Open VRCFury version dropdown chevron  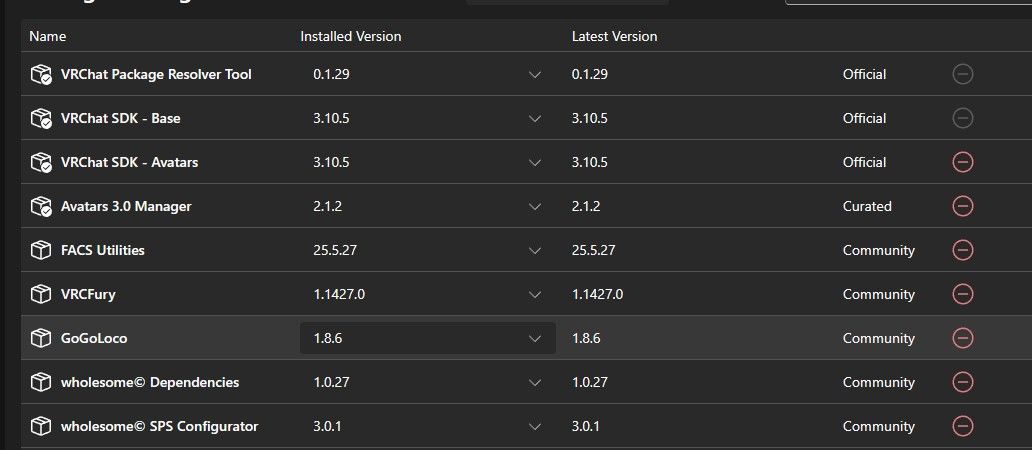coord(534,294)
